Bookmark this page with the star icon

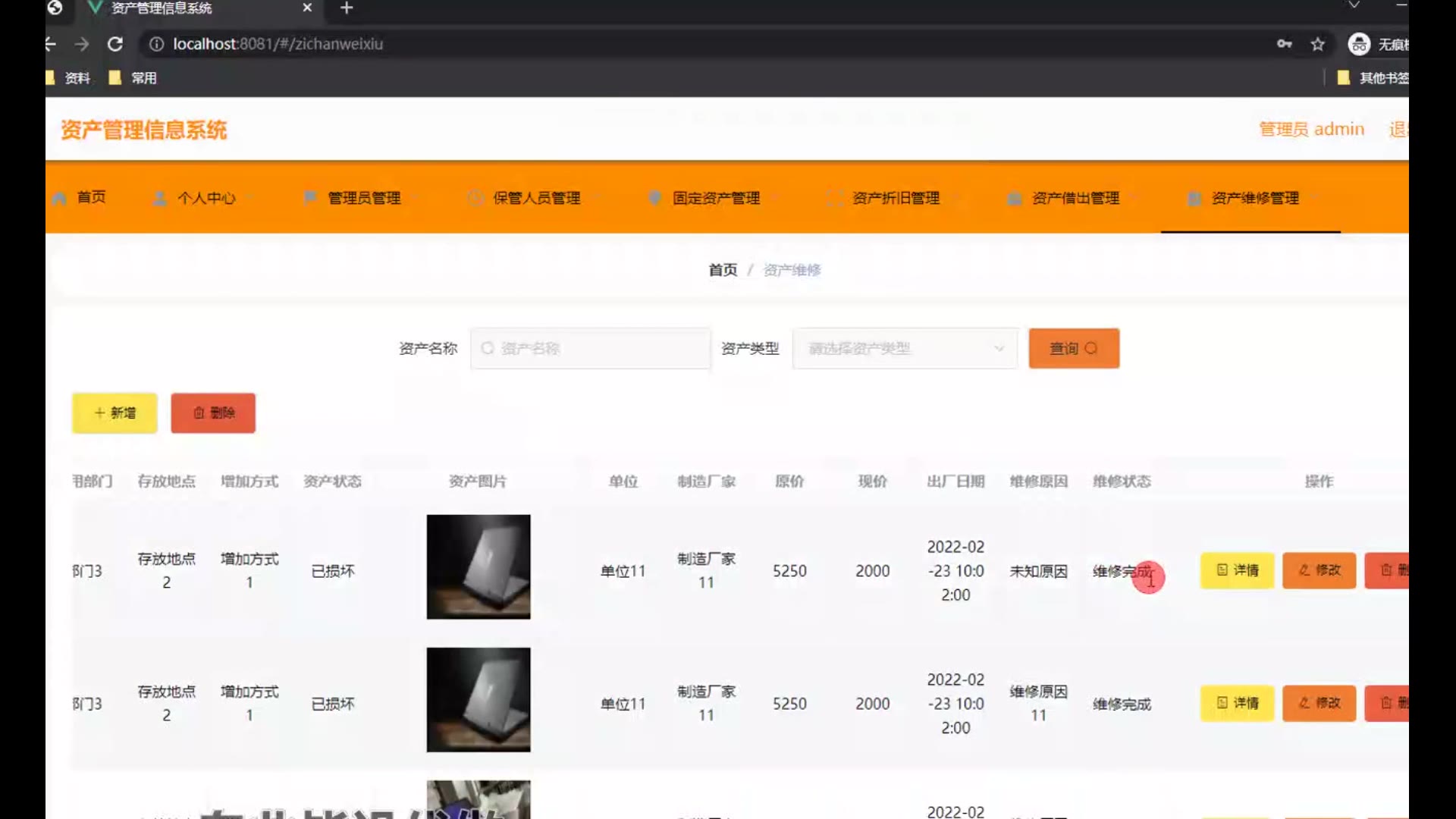pos(1318,44)
